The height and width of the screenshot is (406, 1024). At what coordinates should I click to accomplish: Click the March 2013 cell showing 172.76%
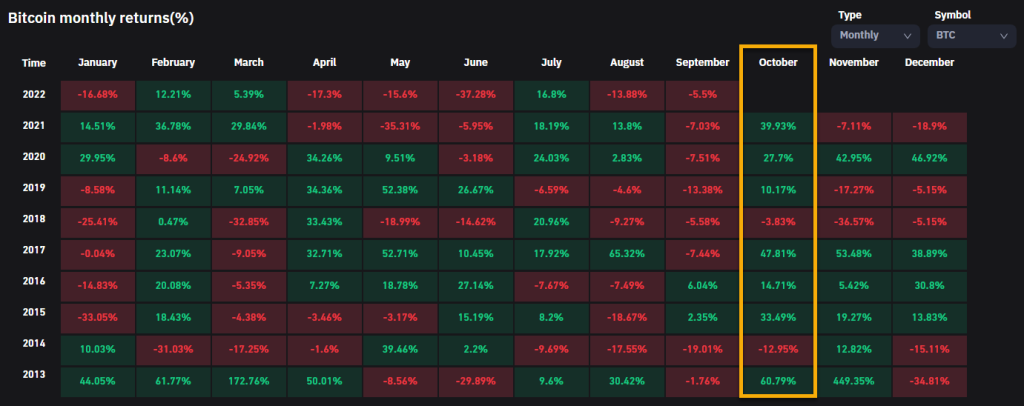[x=249, y=381]
